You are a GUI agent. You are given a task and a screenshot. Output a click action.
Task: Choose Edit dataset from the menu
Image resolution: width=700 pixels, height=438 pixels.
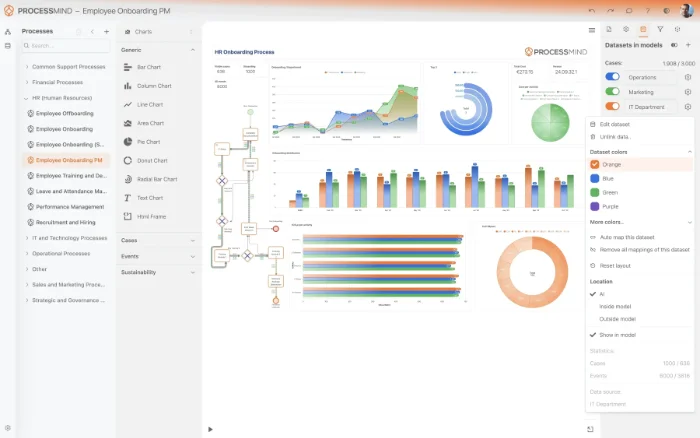click(615, 123)
